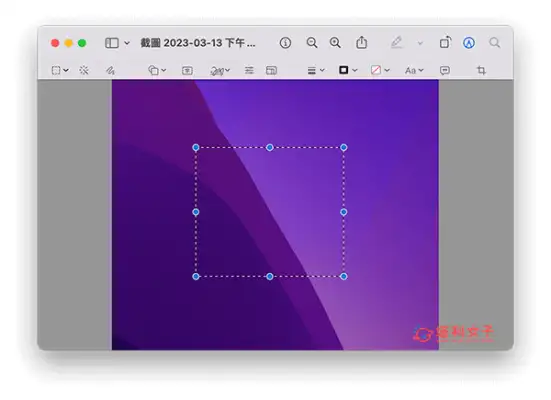Rotate the image left

[445, 43]
